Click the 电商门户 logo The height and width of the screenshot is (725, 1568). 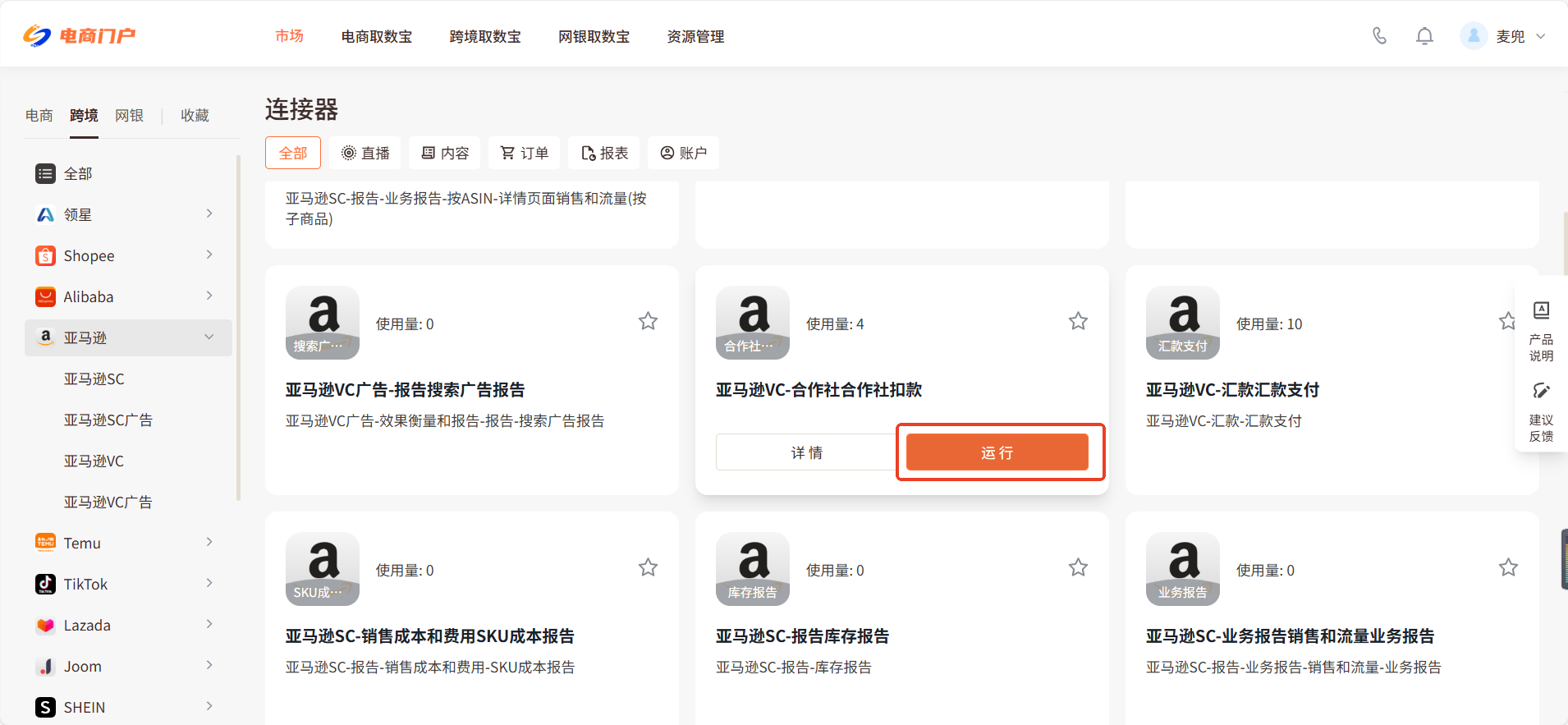(x=79, y=36)
